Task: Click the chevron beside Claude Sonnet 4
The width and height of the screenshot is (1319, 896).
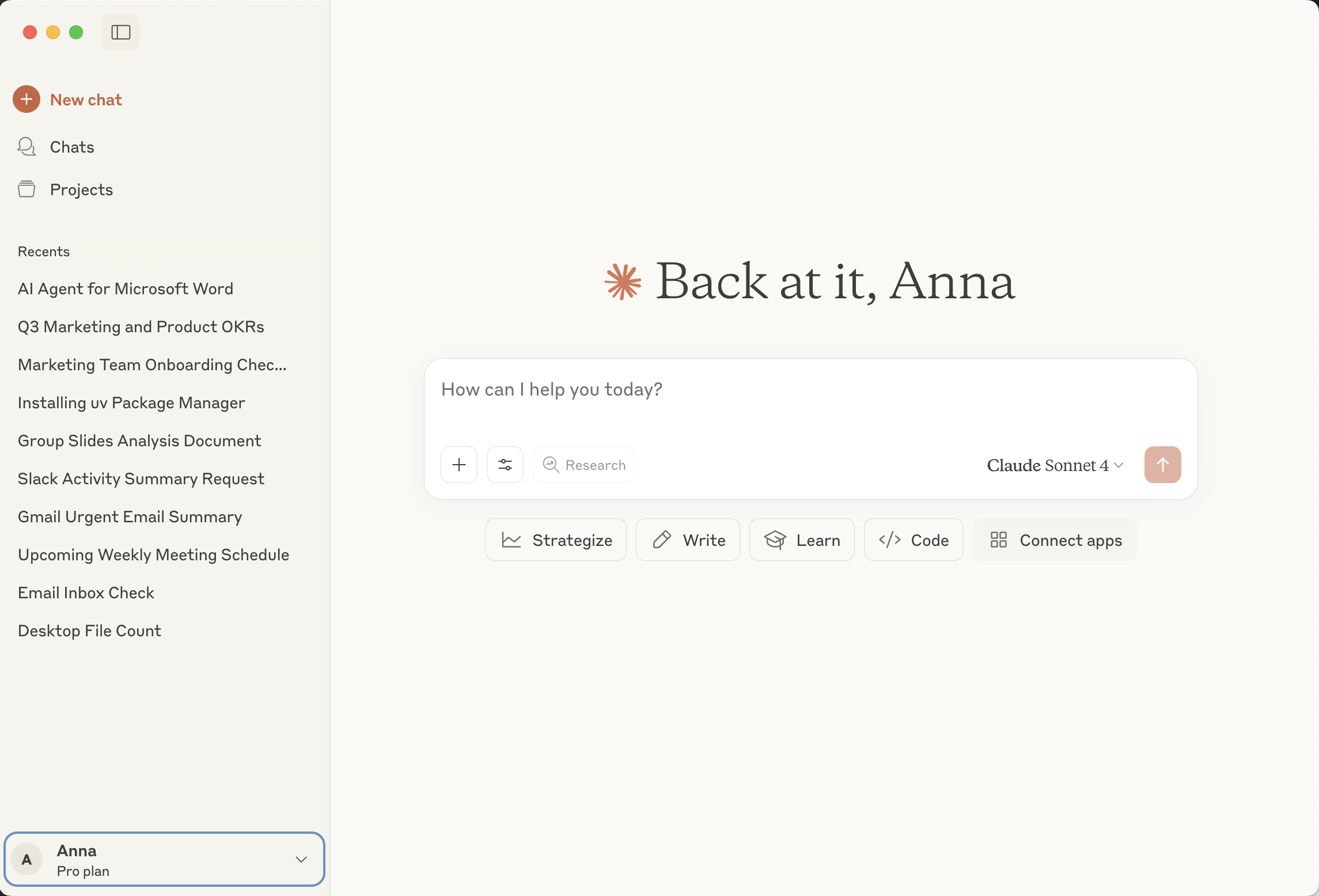Action: click(x=1119, y=465)
